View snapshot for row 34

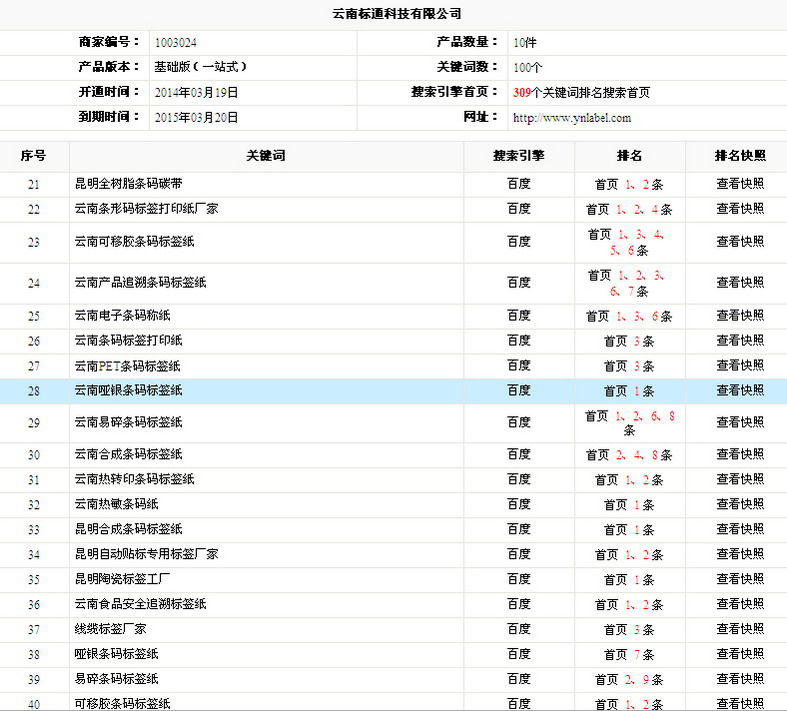tap(740, 554)
